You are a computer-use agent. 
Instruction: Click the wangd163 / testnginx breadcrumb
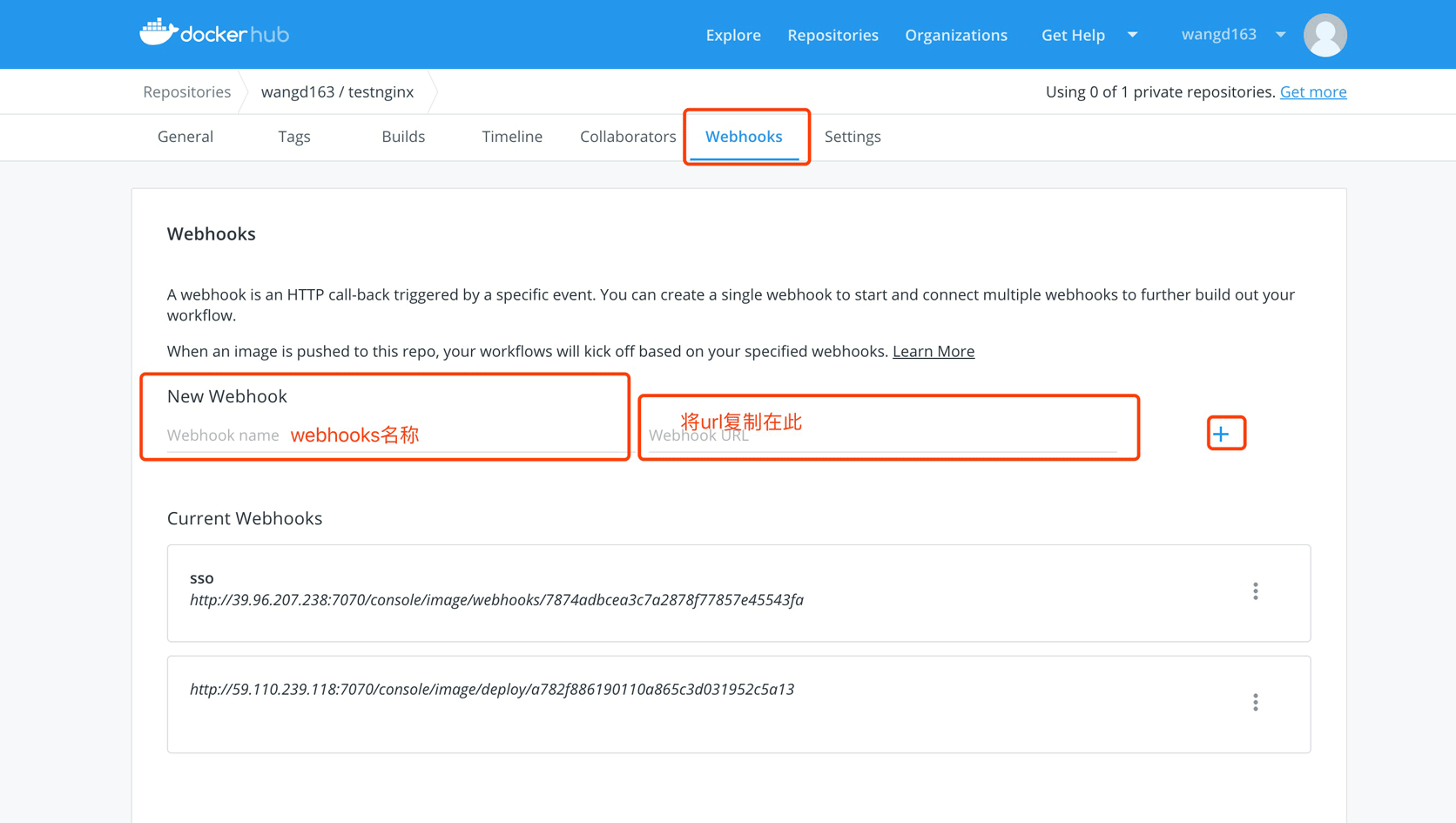pyautogui.click(x=338, y=91)
